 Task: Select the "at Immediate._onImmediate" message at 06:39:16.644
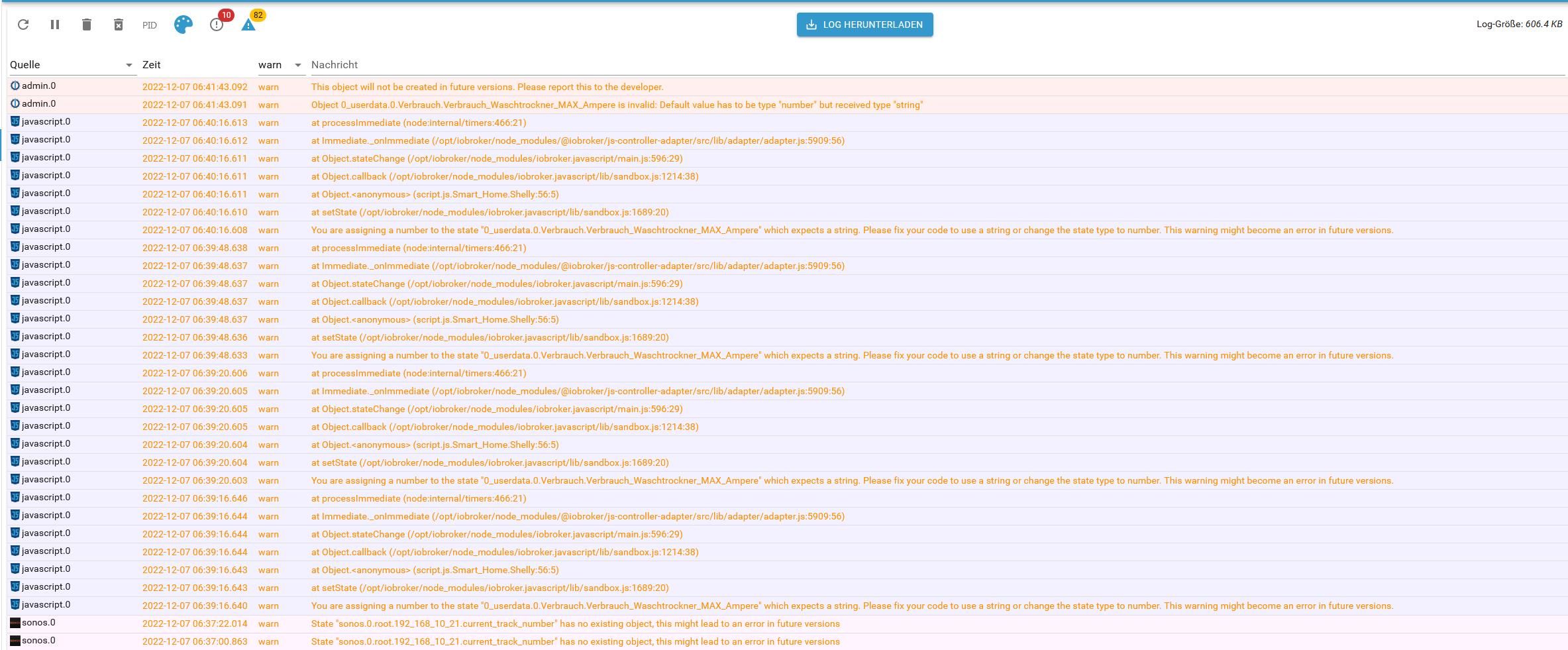pos(578,516)
